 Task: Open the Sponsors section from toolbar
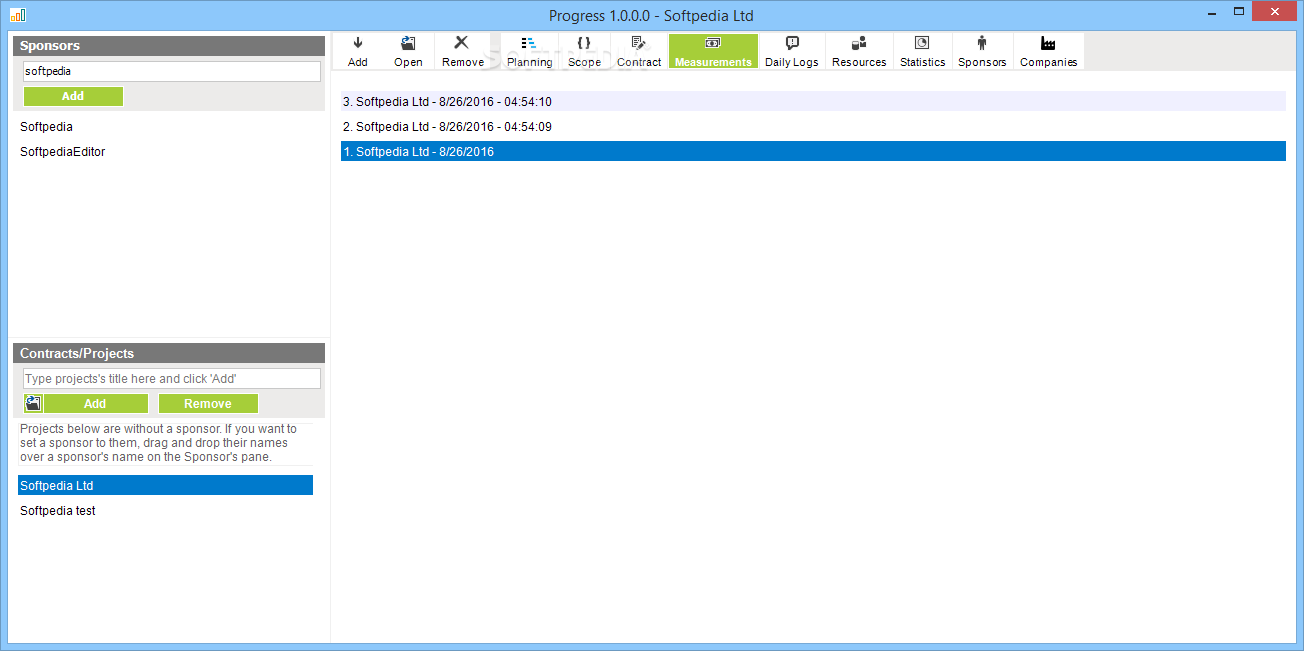(x=982, y=51)
